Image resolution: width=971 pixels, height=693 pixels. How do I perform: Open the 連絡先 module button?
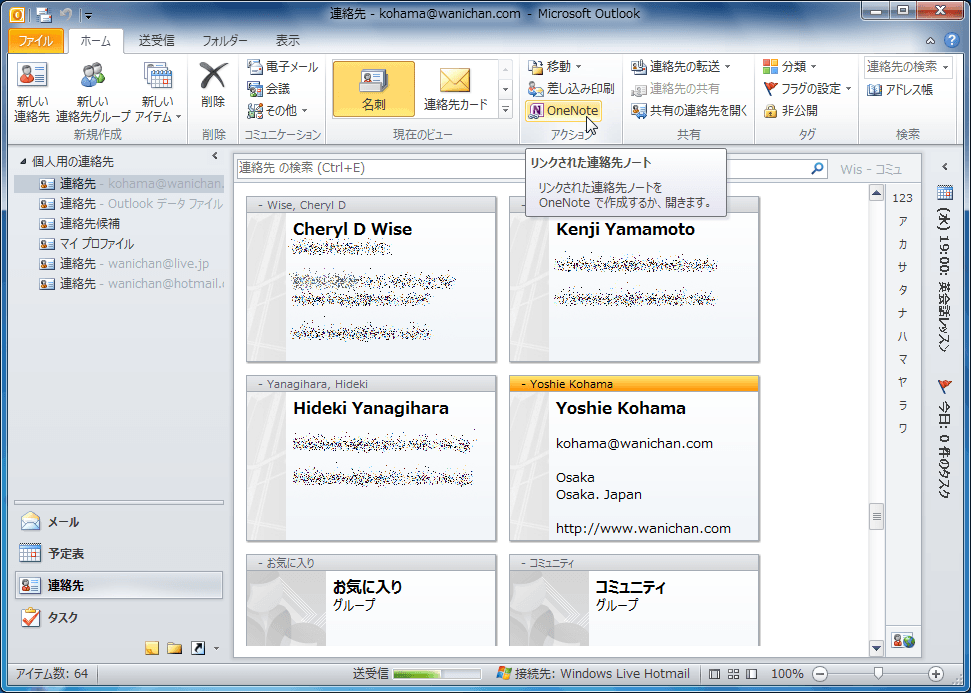(119, 585)
